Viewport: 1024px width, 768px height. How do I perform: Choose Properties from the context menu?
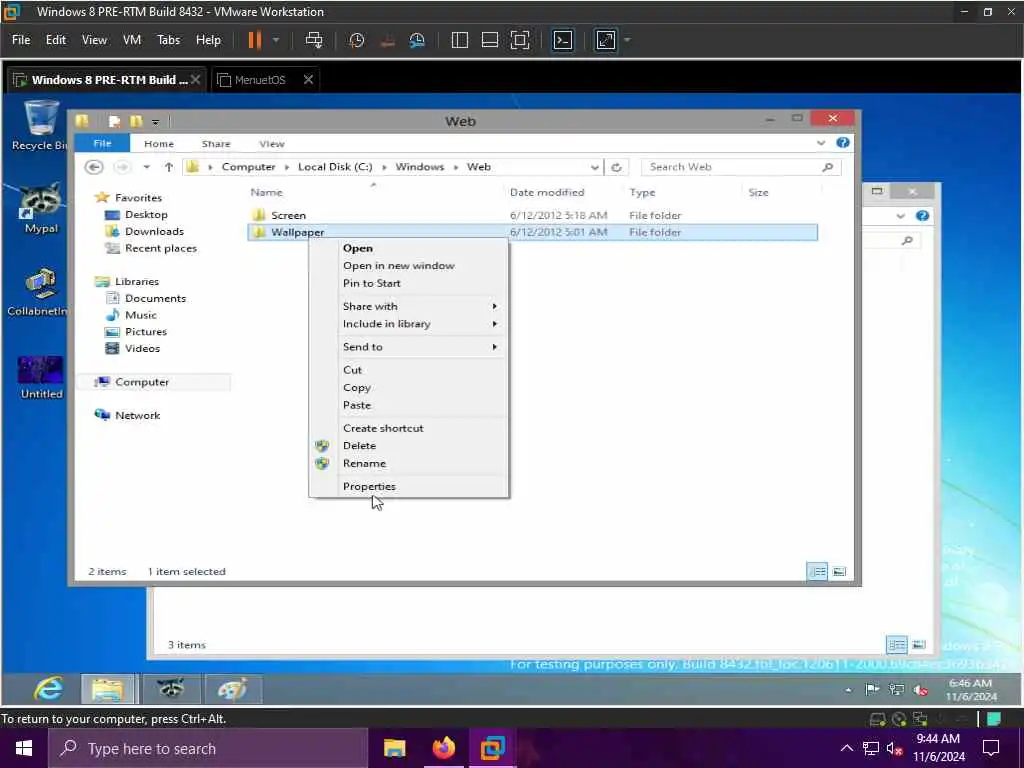(369, 487)
